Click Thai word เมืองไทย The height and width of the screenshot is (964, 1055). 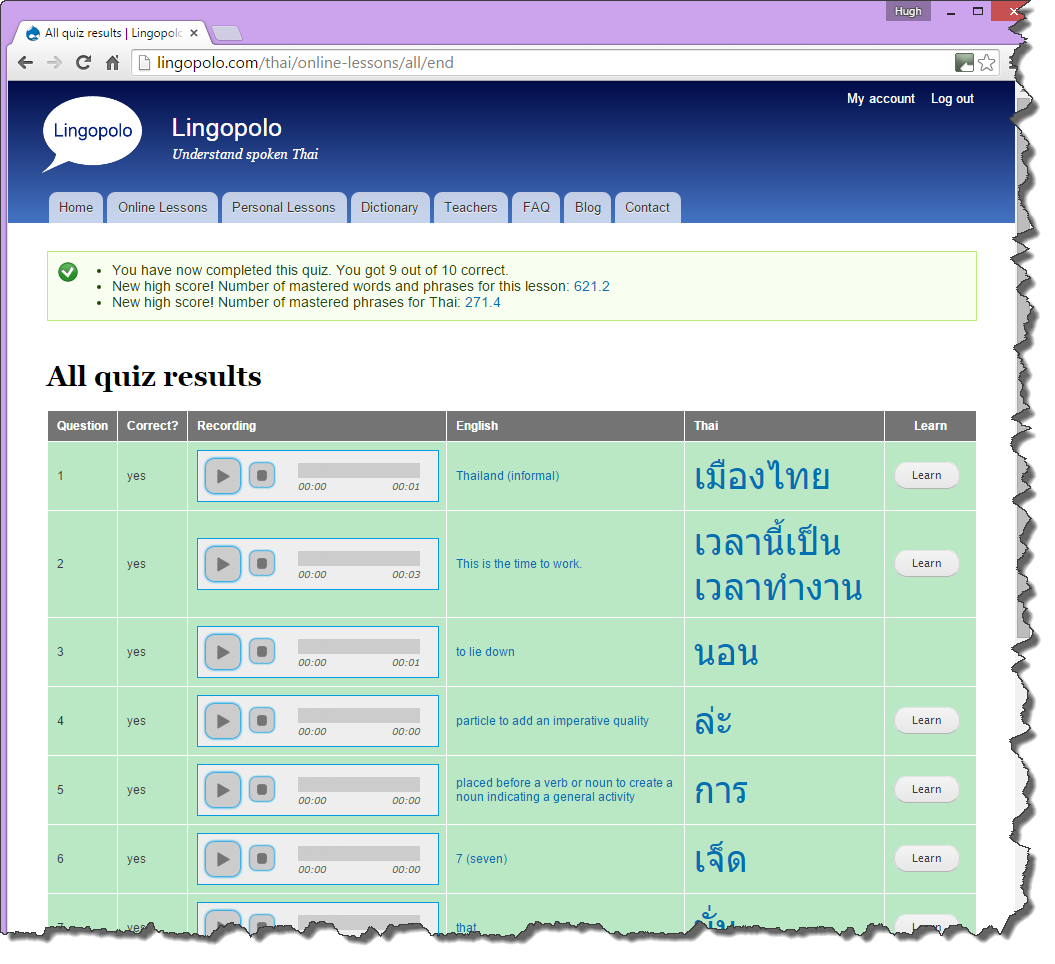click(762, 476)
